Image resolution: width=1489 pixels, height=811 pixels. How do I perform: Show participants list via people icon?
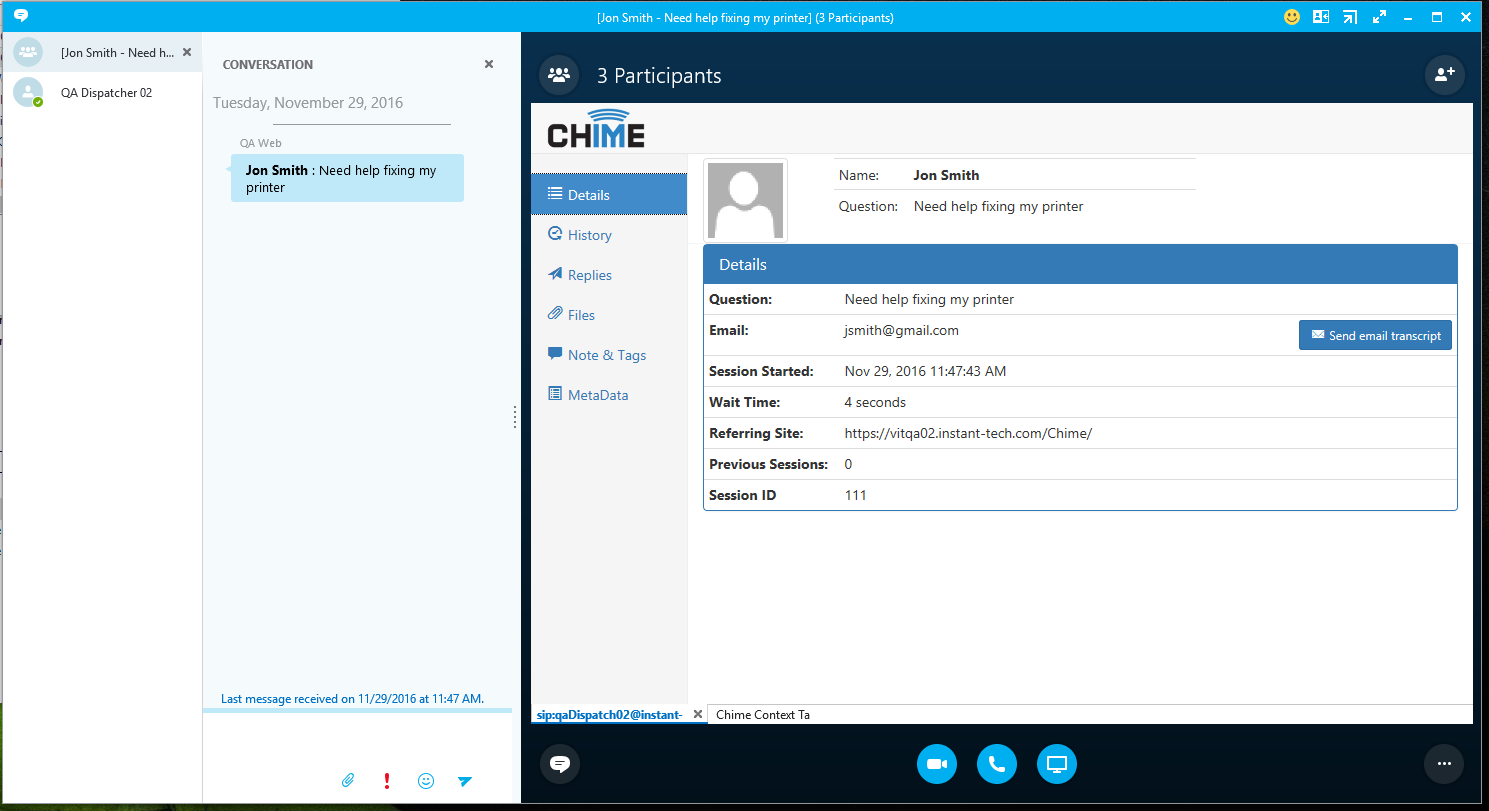pos(559,75)
